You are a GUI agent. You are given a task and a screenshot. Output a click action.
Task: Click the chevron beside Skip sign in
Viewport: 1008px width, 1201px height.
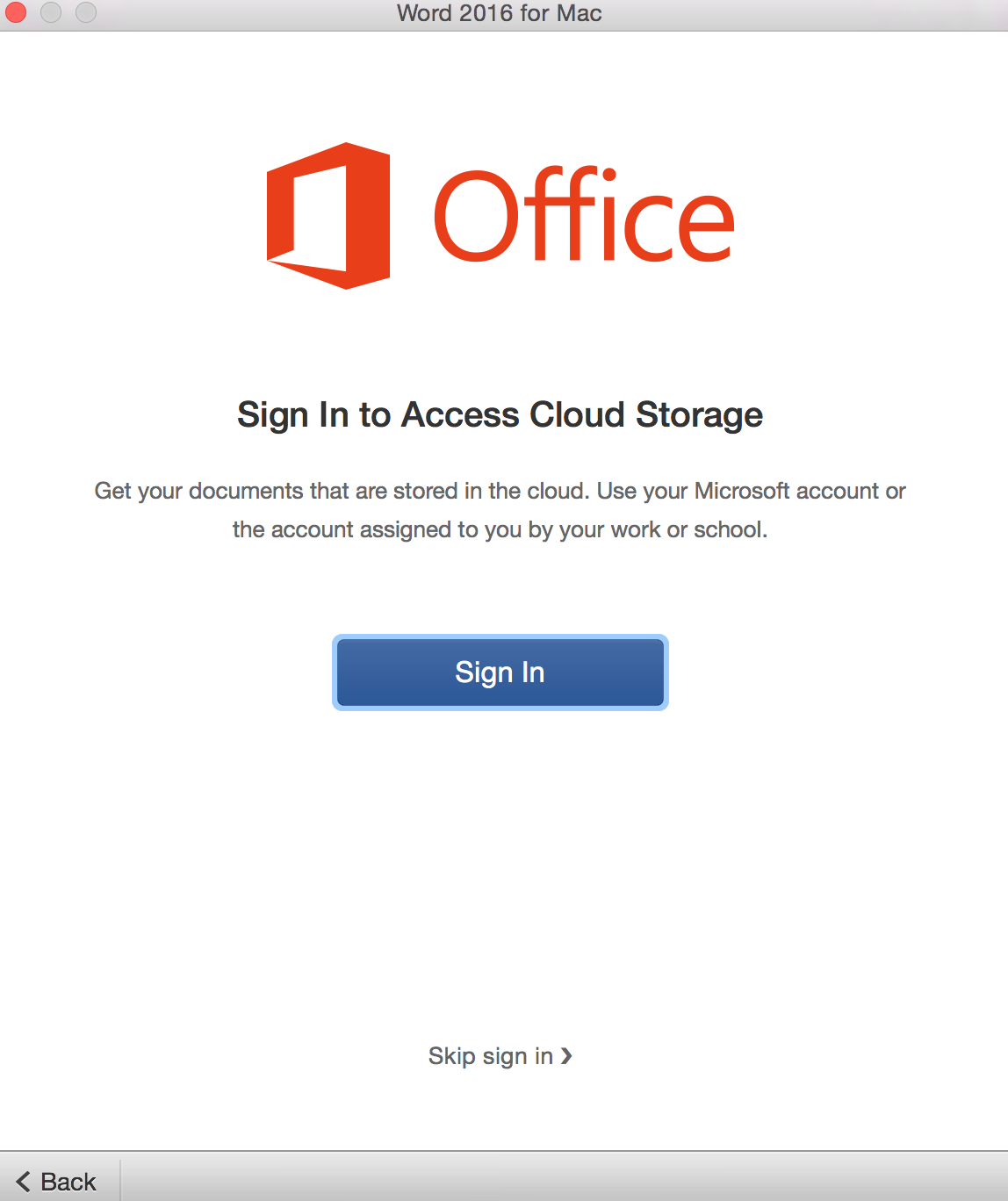566,1056
